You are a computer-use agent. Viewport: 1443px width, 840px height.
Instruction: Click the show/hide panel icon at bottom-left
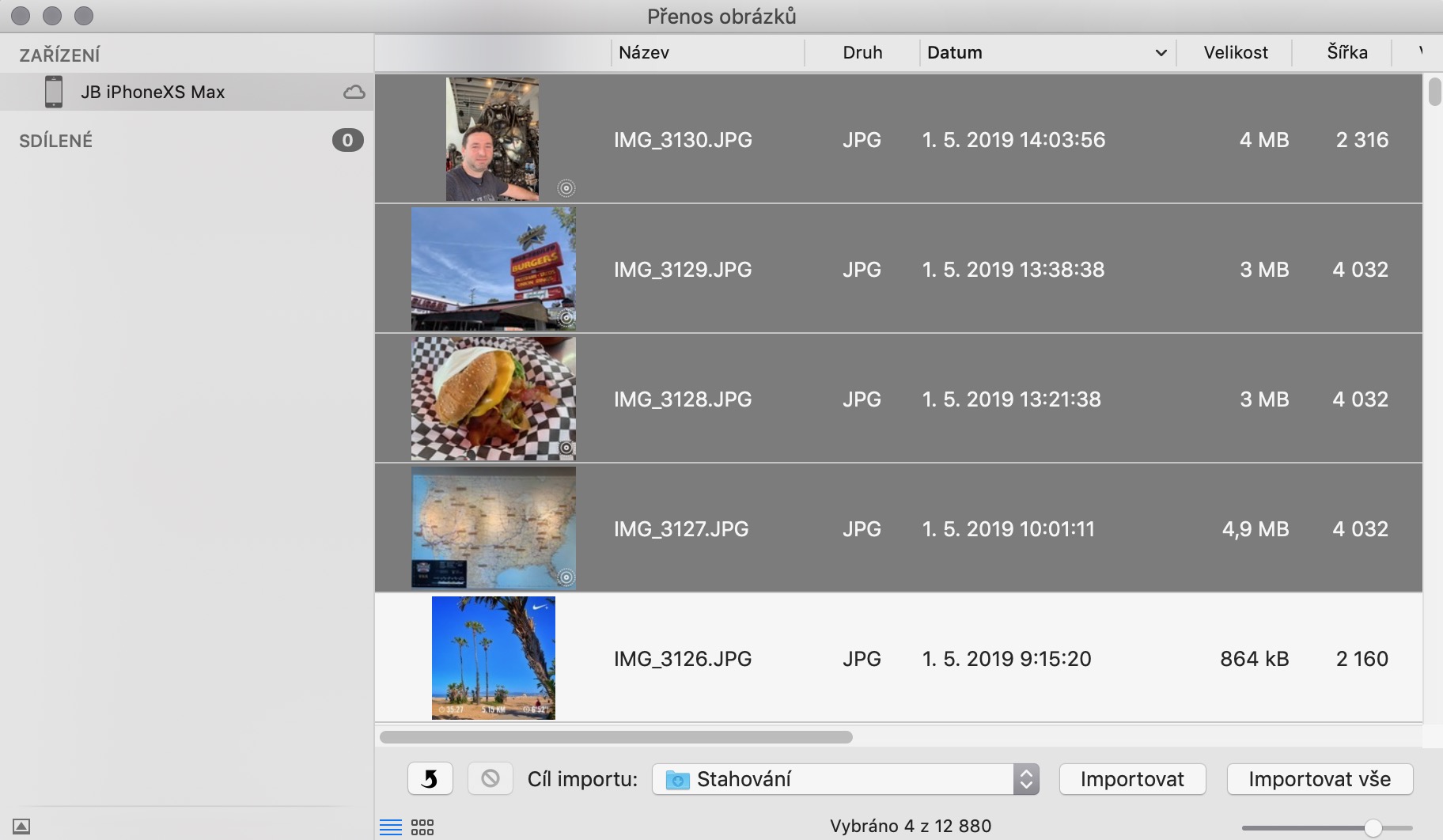point(21,827)
